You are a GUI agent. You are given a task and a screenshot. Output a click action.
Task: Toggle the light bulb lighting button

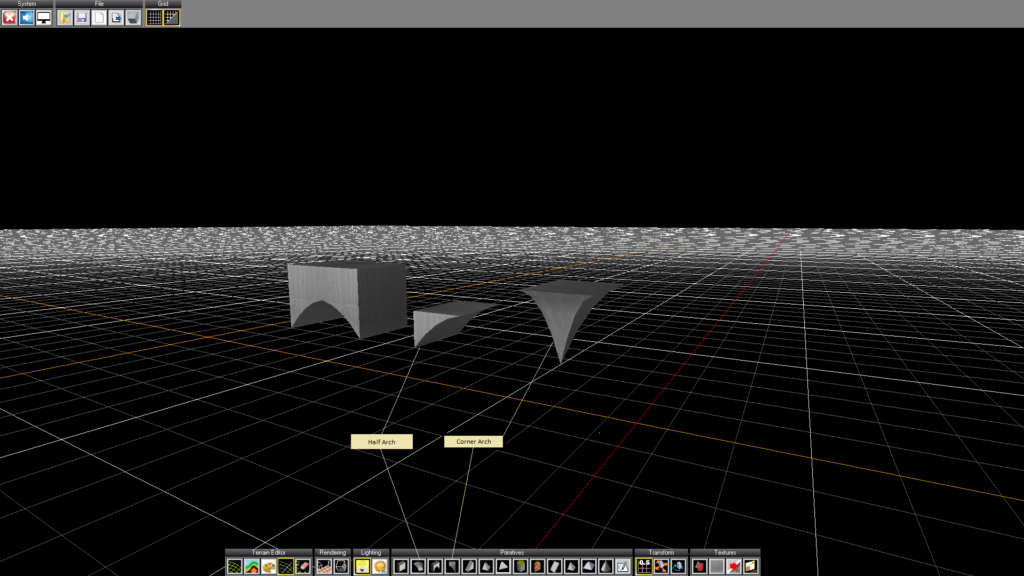[362, 566]
